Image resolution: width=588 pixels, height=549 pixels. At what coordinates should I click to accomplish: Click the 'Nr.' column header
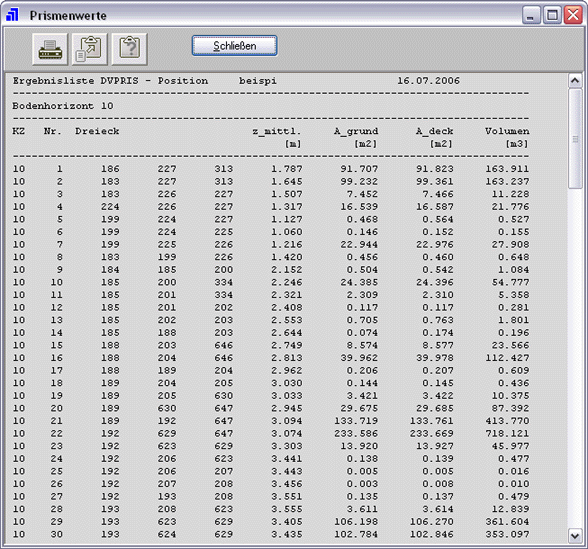(53, 131)
